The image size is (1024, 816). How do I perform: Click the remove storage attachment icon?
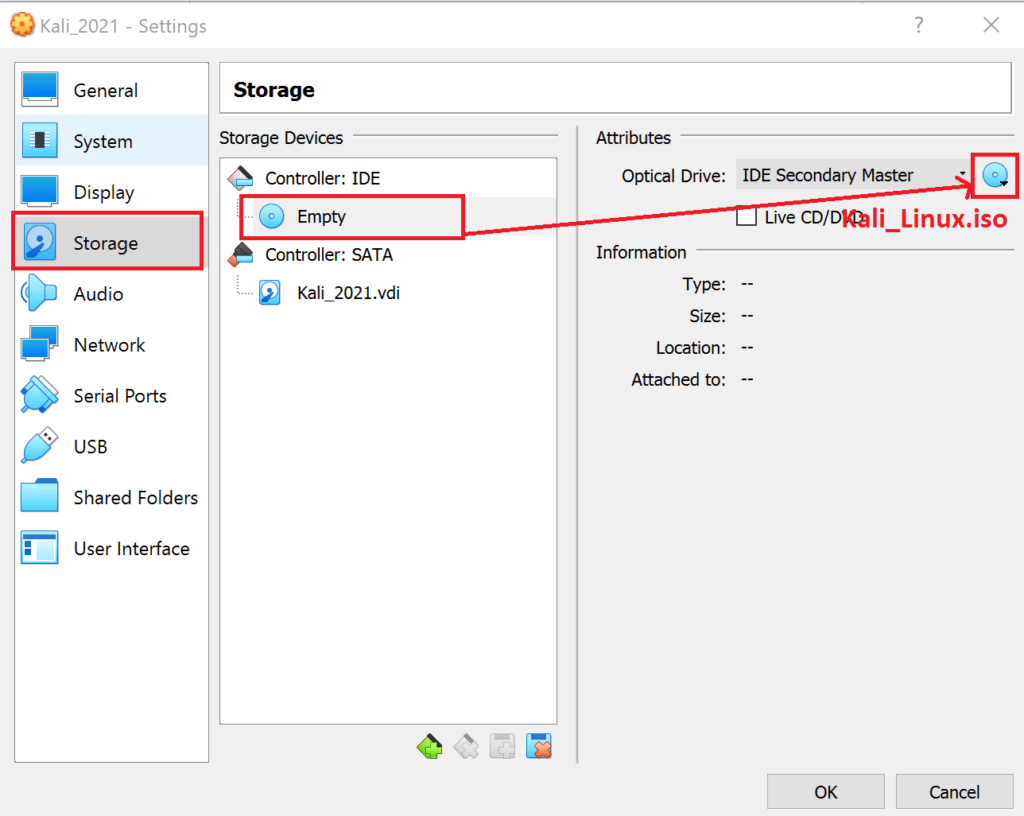click(x=539, y=746)
